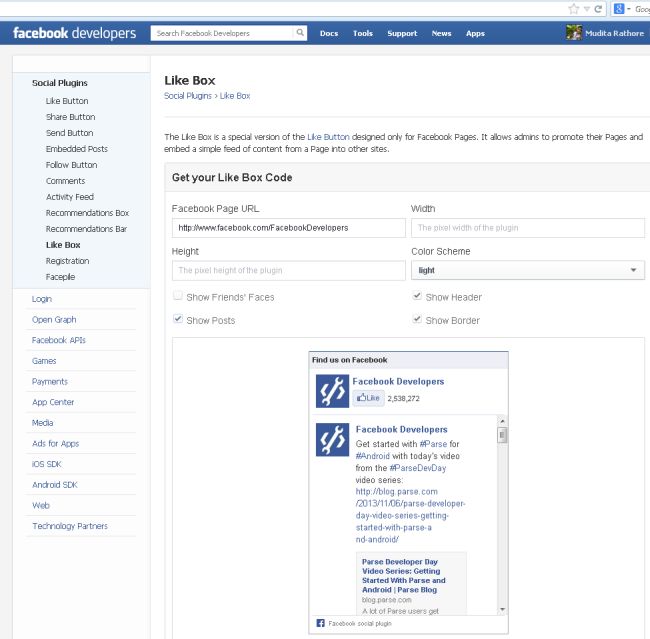Click the Height input field

pyautogui.click(x=289, y=270)
